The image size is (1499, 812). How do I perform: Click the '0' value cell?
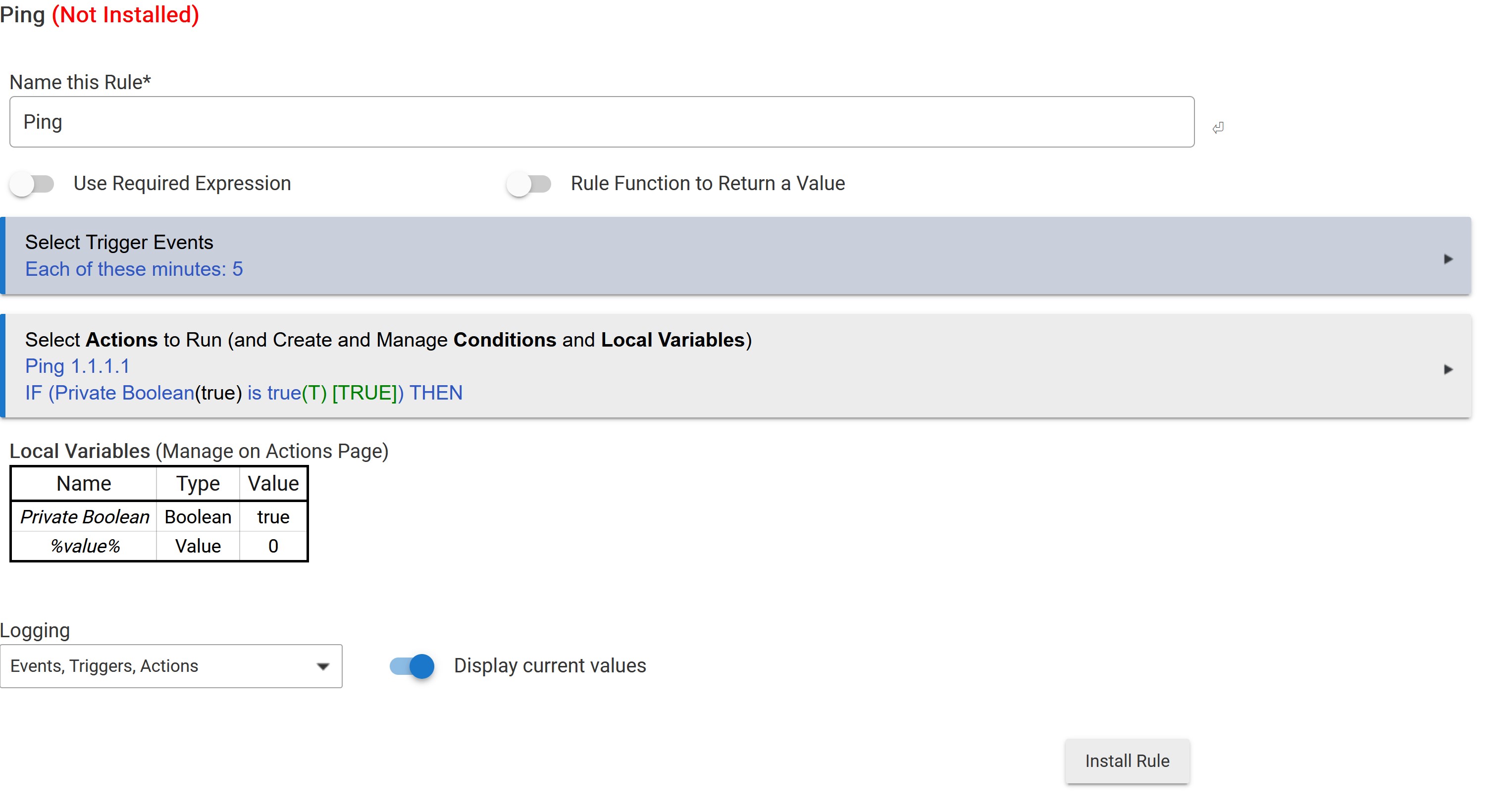click(273, 546)
